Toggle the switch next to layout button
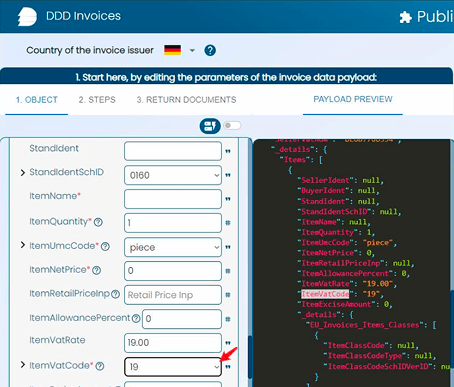This screenshot has height=387, width=454. click(232, 125)
